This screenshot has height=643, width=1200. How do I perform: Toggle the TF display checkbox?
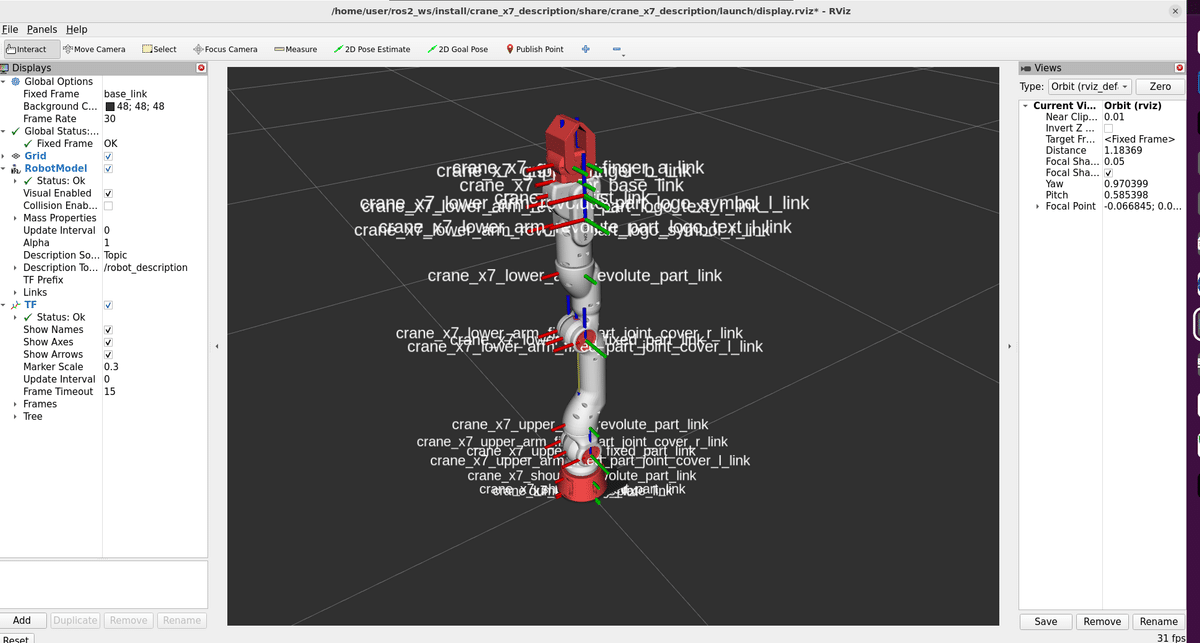(x=108, y=305)
